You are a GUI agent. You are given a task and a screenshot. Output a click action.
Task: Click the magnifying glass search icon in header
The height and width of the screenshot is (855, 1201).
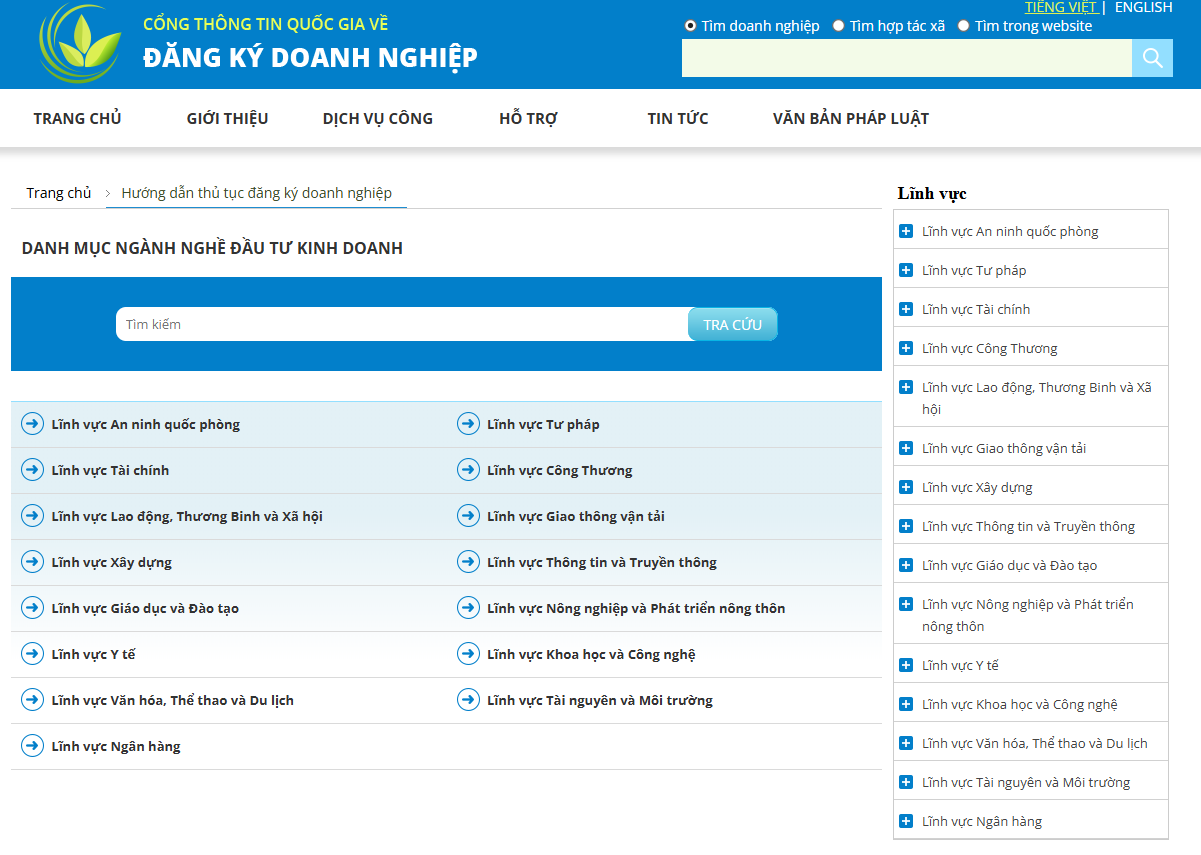click(x=1152, y=58)
